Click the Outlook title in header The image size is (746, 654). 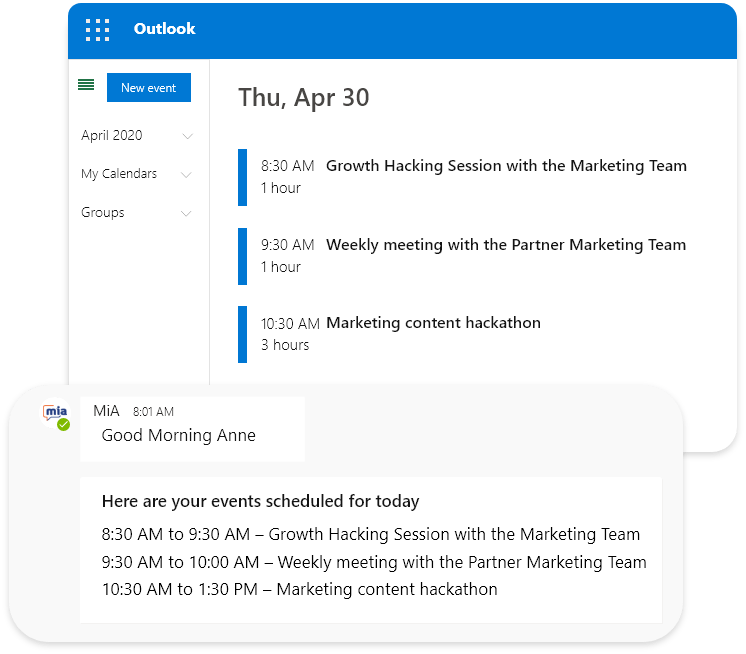point(165,29)
